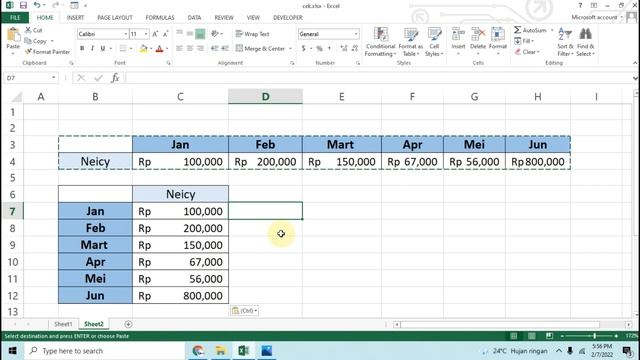Image resolution: width=640 pixels, height=360 pixels.
Task: Save workbook from Quick Access Toolbar
Action: [x=23, y=5]
